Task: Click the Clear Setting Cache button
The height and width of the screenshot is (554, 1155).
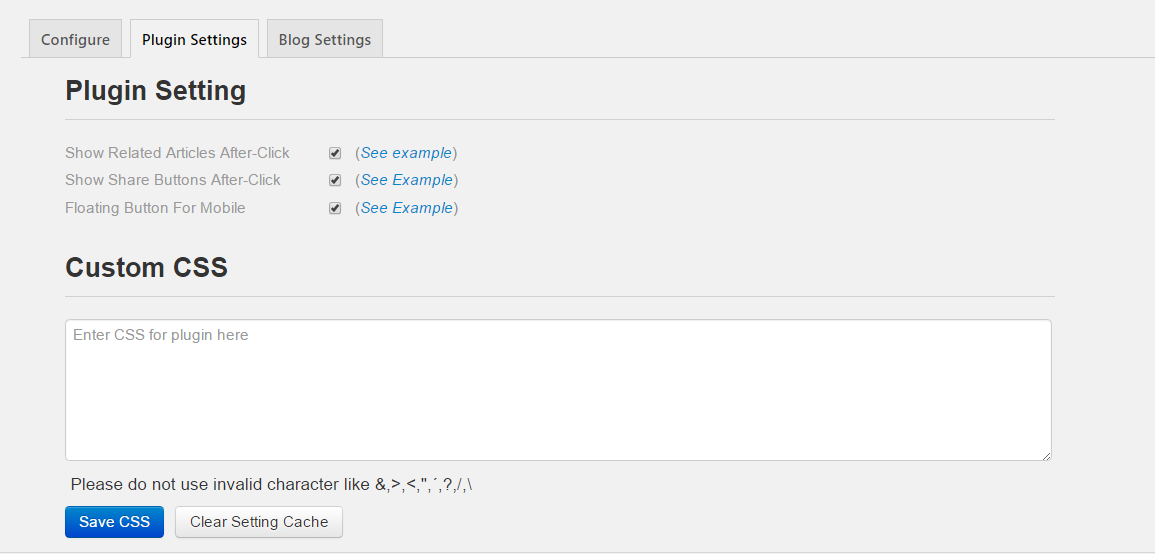Action: (259, 522)
